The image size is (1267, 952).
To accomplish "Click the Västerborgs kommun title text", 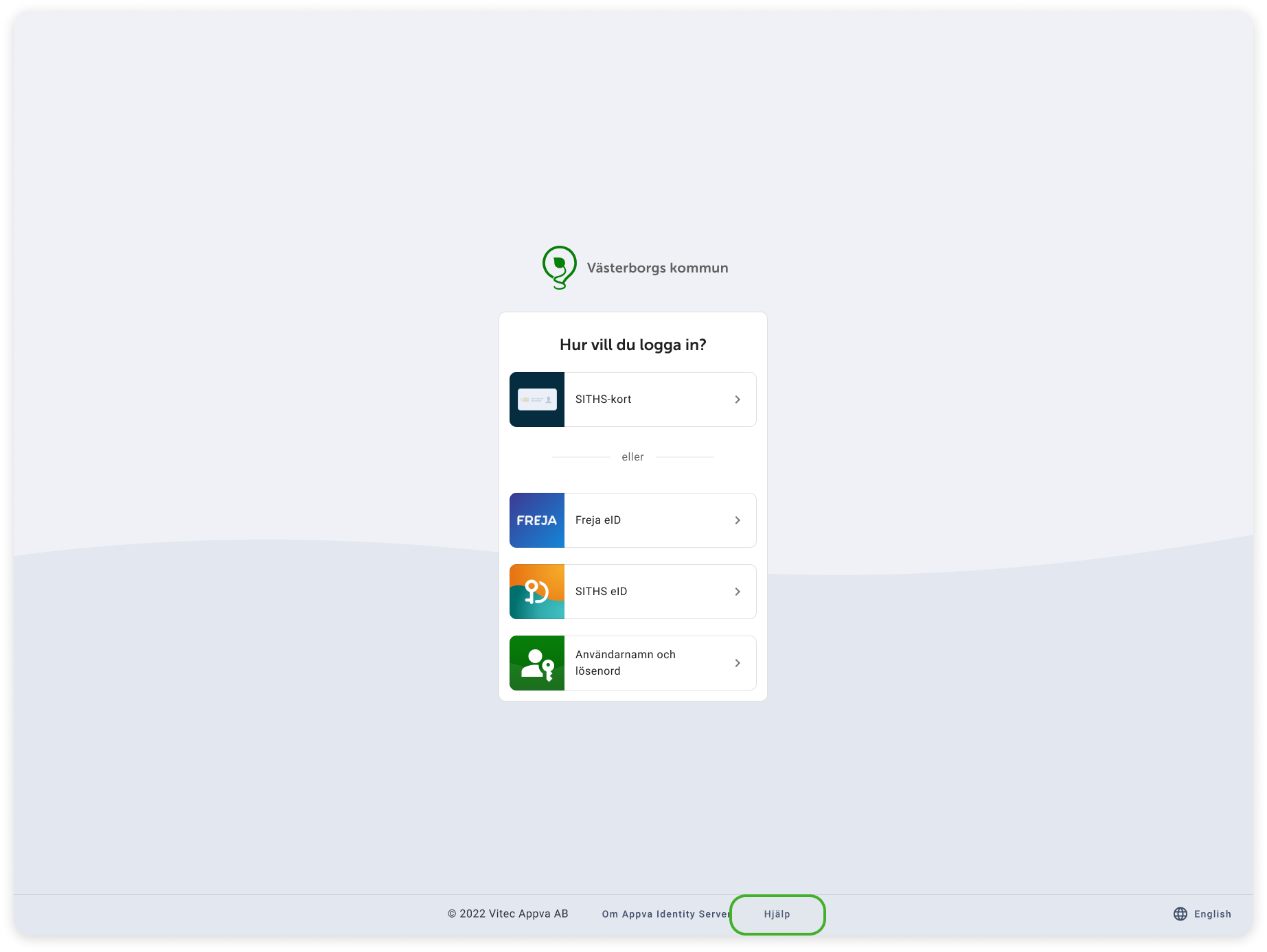I will click(658, 268).
